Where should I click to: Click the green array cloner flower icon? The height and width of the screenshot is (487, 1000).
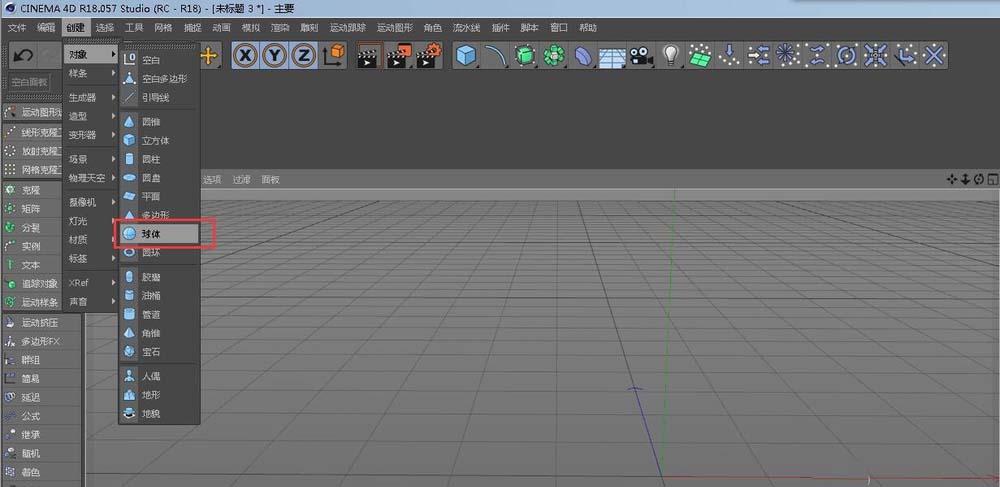(554, 56)
